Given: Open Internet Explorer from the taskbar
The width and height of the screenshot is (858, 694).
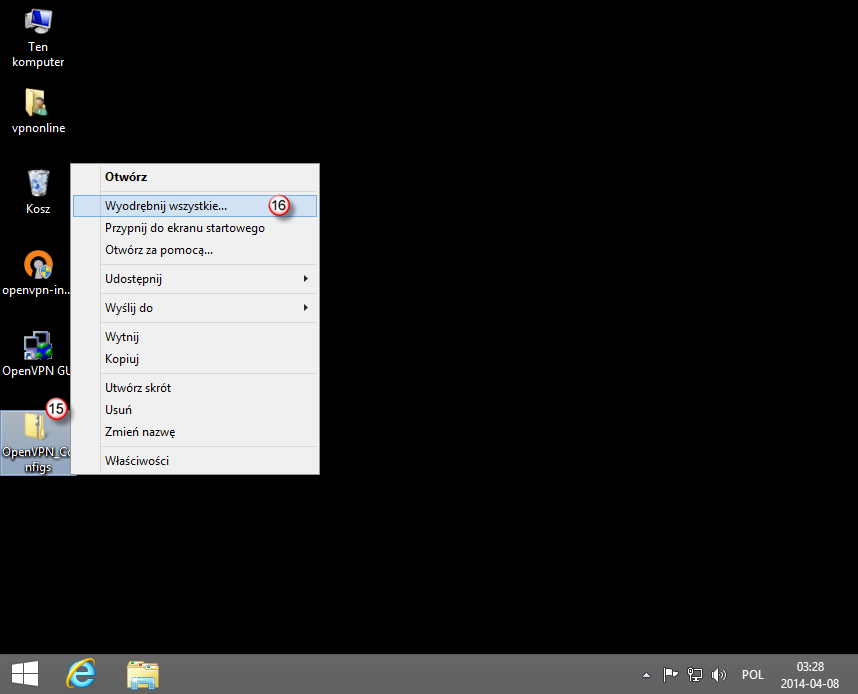Looking at the screenshot, I should pos(81,674).
